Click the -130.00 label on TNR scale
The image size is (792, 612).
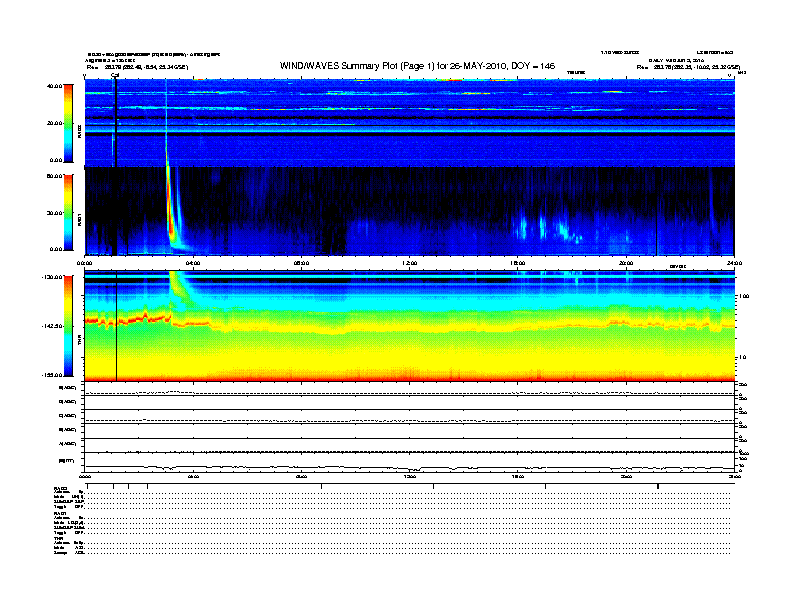pos(52,277)
